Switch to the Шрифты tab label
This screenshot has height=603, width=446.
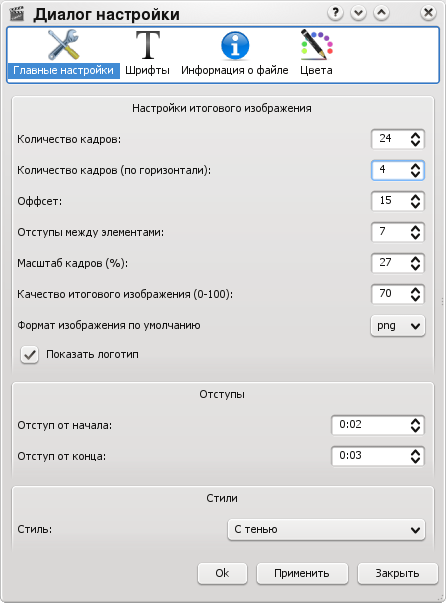coord(147,70)
